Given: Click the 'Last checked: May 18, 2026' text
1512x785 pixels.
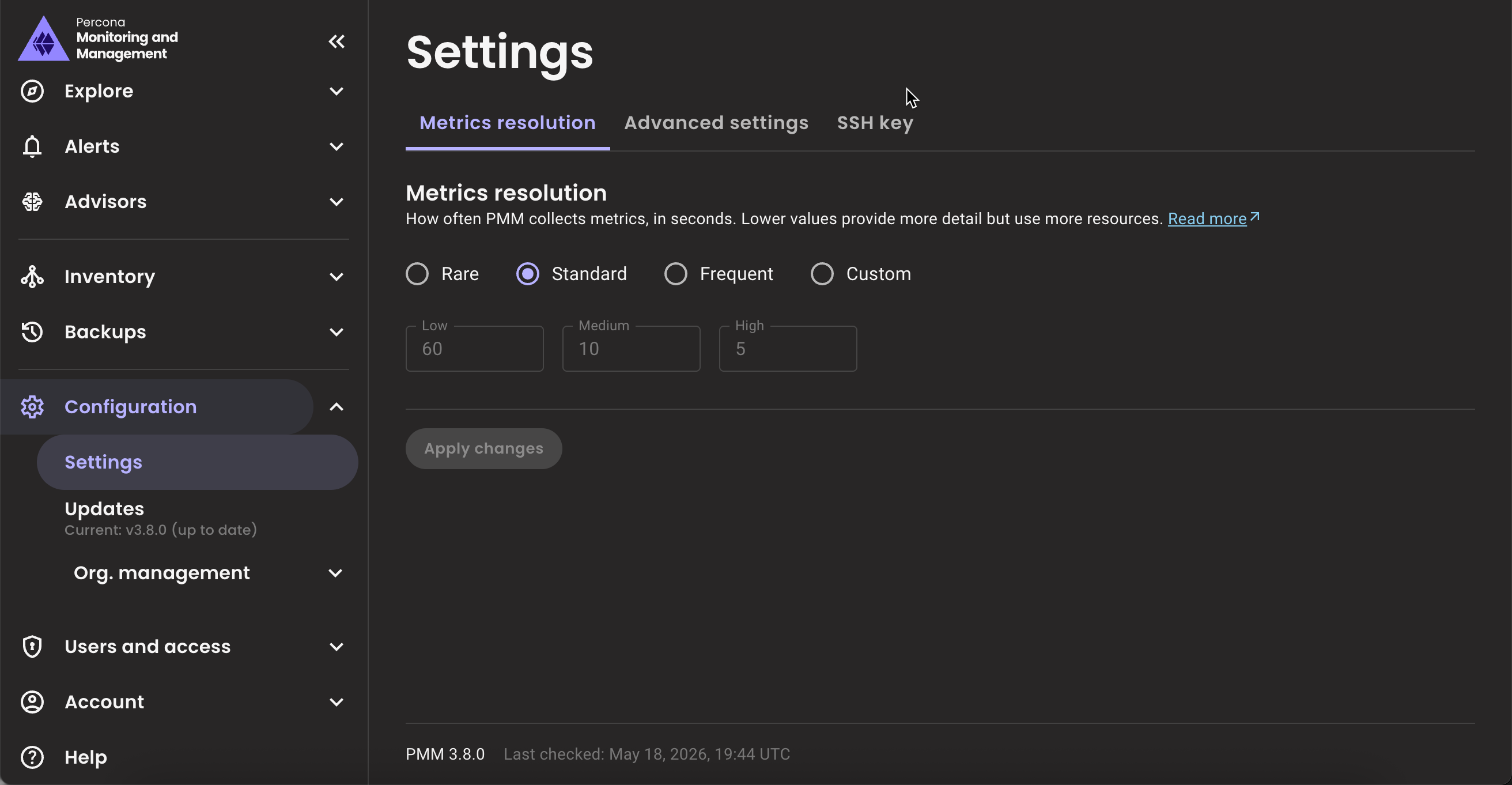Looking at the screenshot, I should click(x=647, y=754).
